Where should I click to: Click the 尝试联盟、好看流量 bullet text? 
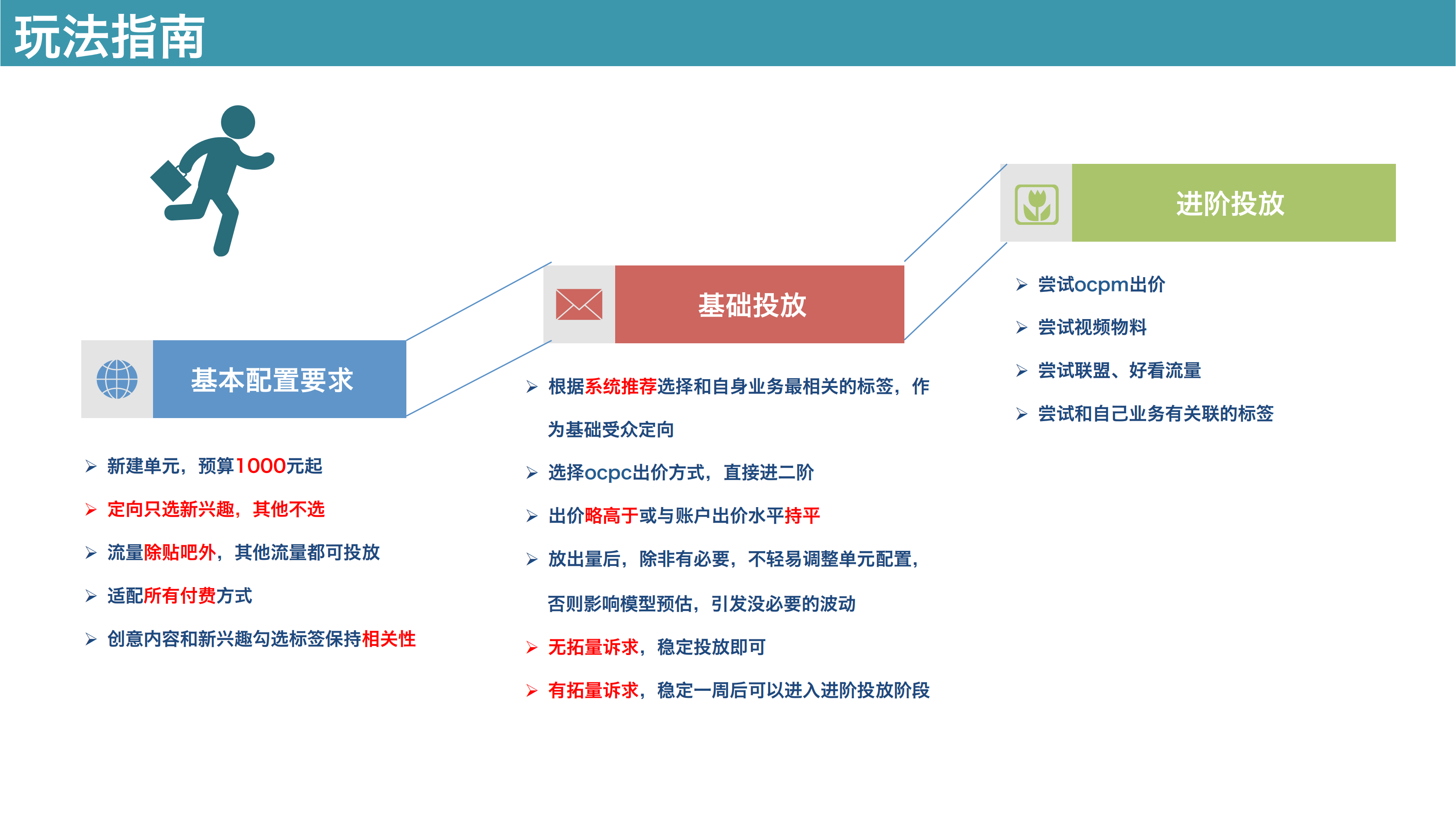click(x=1119, y=371)
